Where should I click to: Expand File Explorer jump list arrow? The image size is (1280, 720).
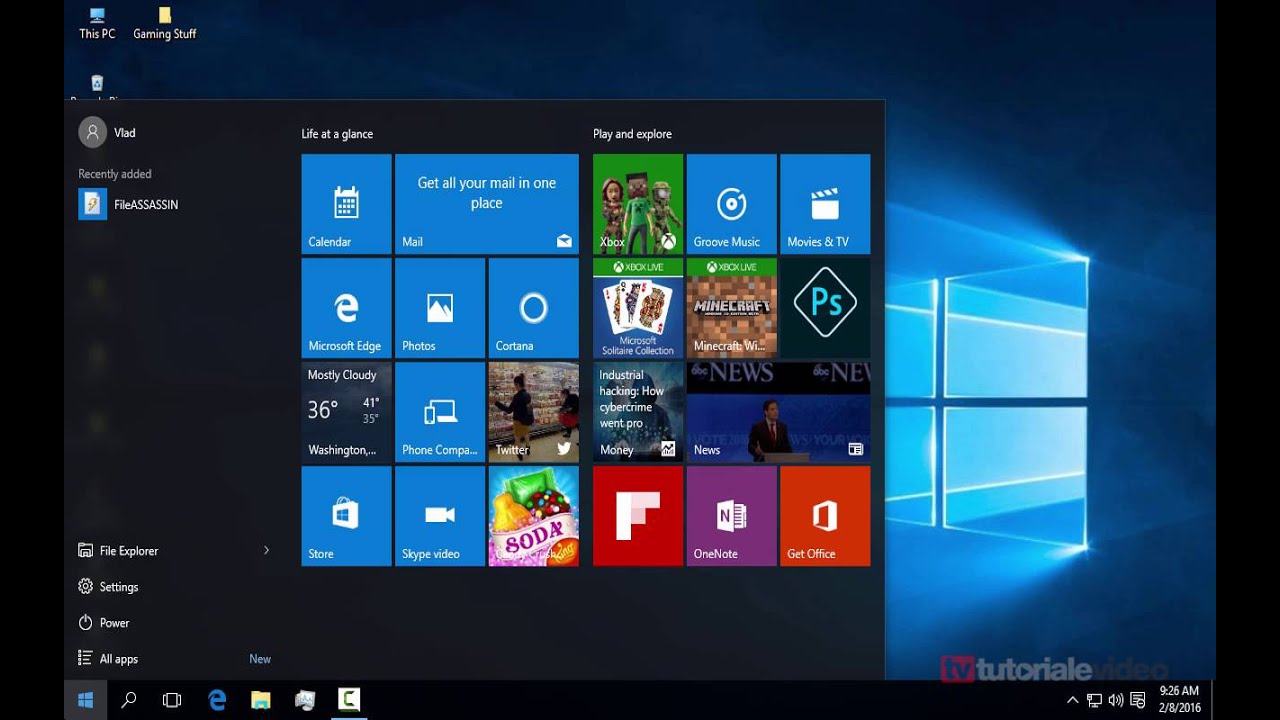(x=266, y=550)
